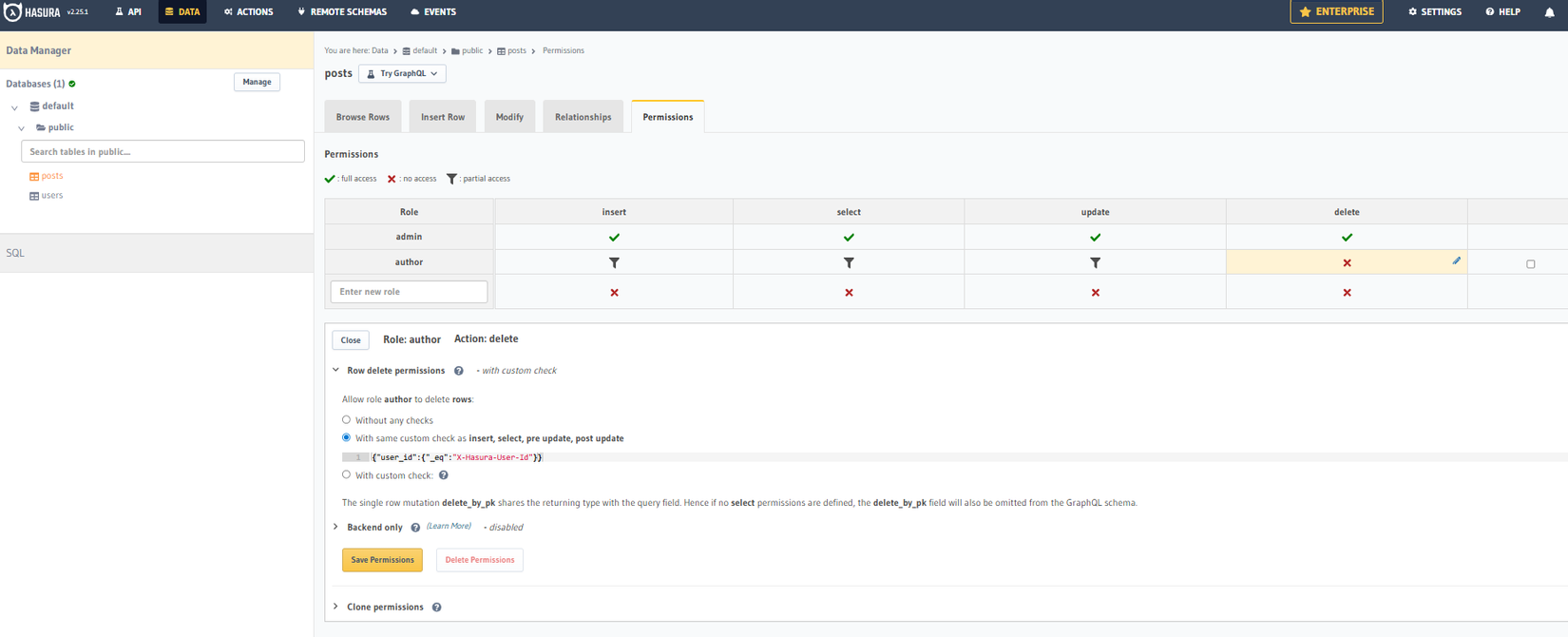The image size is (1568, 637).
Task: Select the Permissions tab
Action: click(x=667, y=117)
